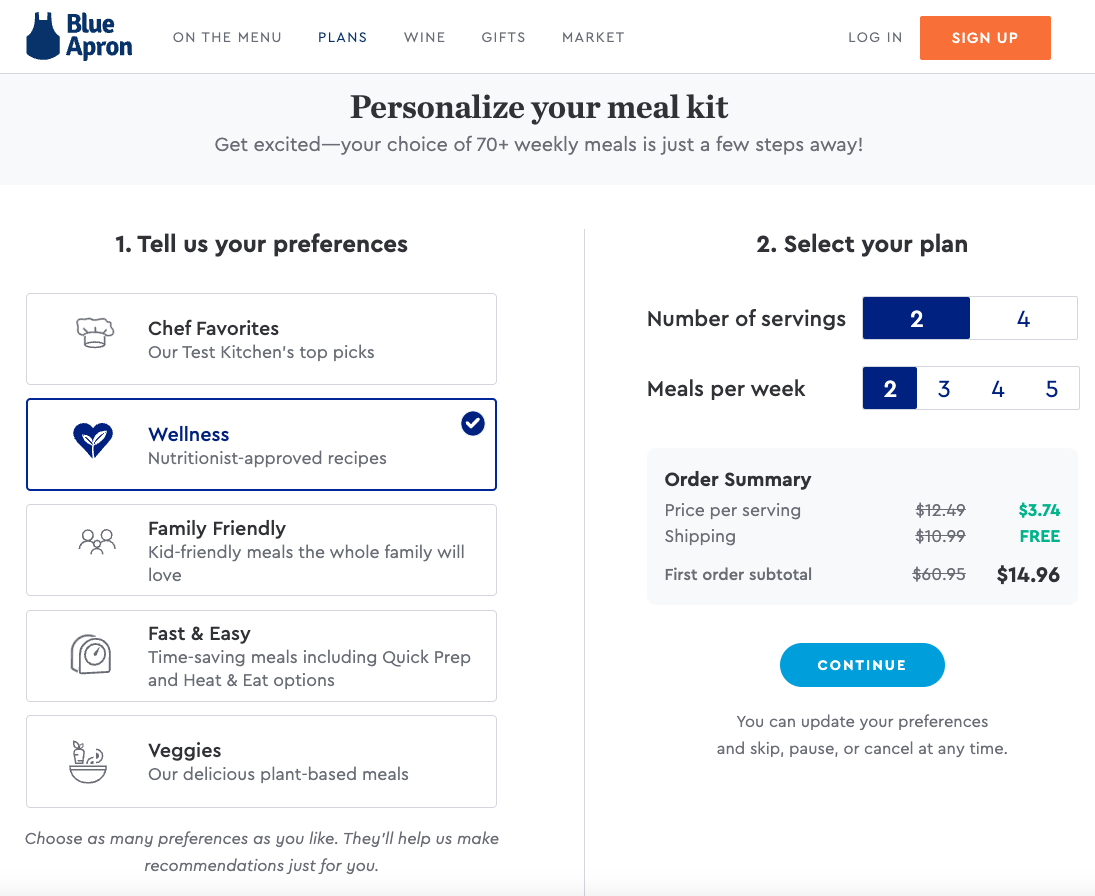Click the discounted $14.96 subtotal price

click(x=1028, y=574)
